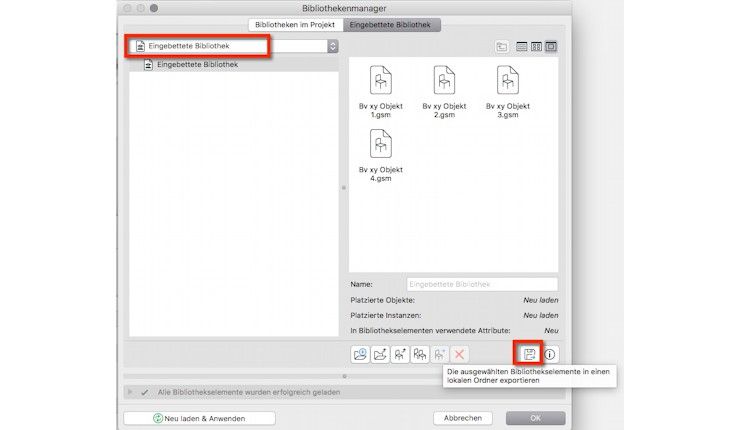
Task: Click Neu laden for Platzierte Instanzen
Action: 540,315
